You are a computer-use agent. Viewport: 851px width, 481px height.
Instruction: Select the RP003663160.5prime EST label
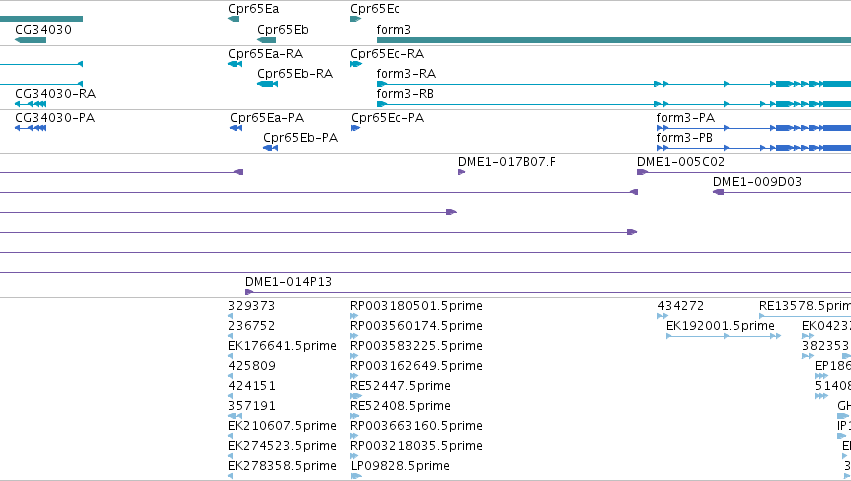pos(416,426)
